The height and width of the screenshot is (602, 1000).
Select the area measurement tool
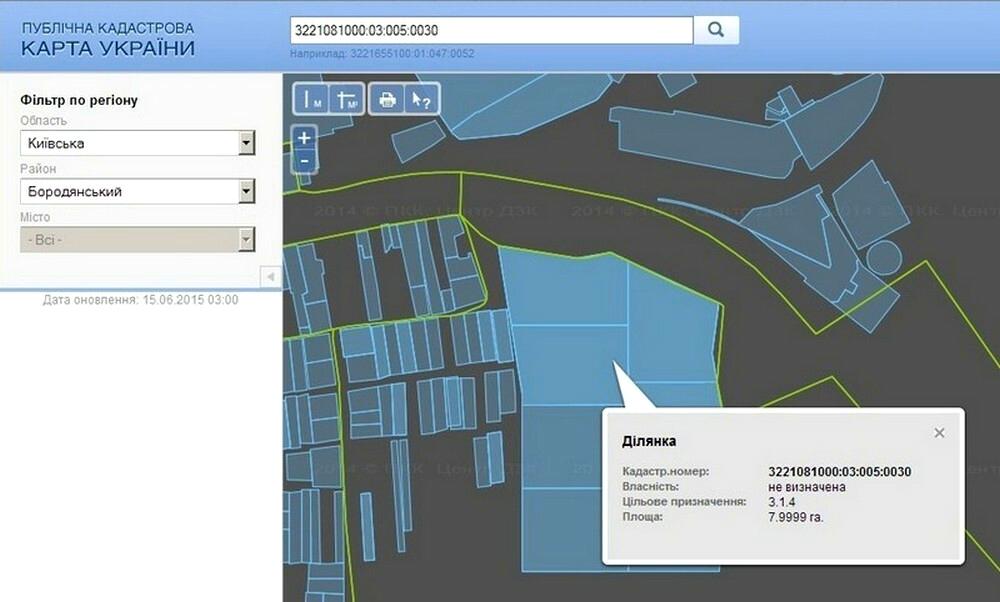[347, 99]
